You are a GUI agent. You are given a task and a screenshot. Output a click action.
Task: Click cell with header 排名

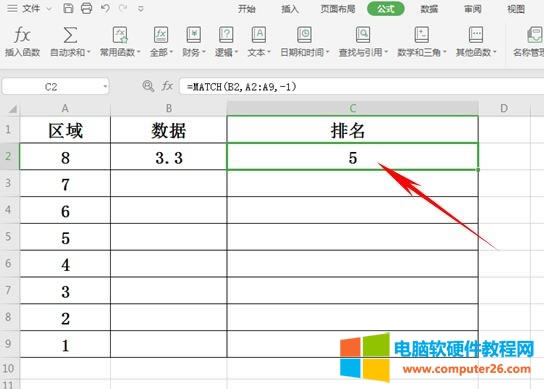352,129
